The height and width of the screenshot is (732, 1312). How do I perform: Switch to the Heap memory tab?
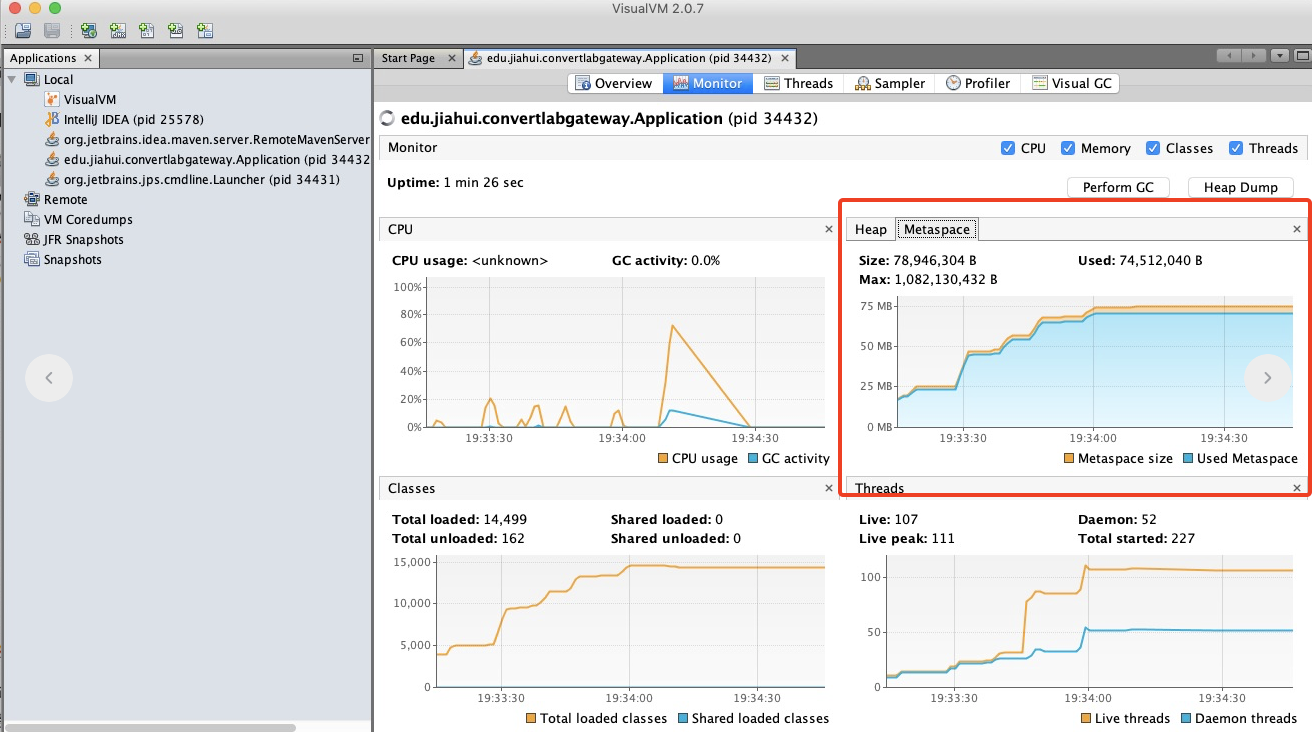[870, 229]
